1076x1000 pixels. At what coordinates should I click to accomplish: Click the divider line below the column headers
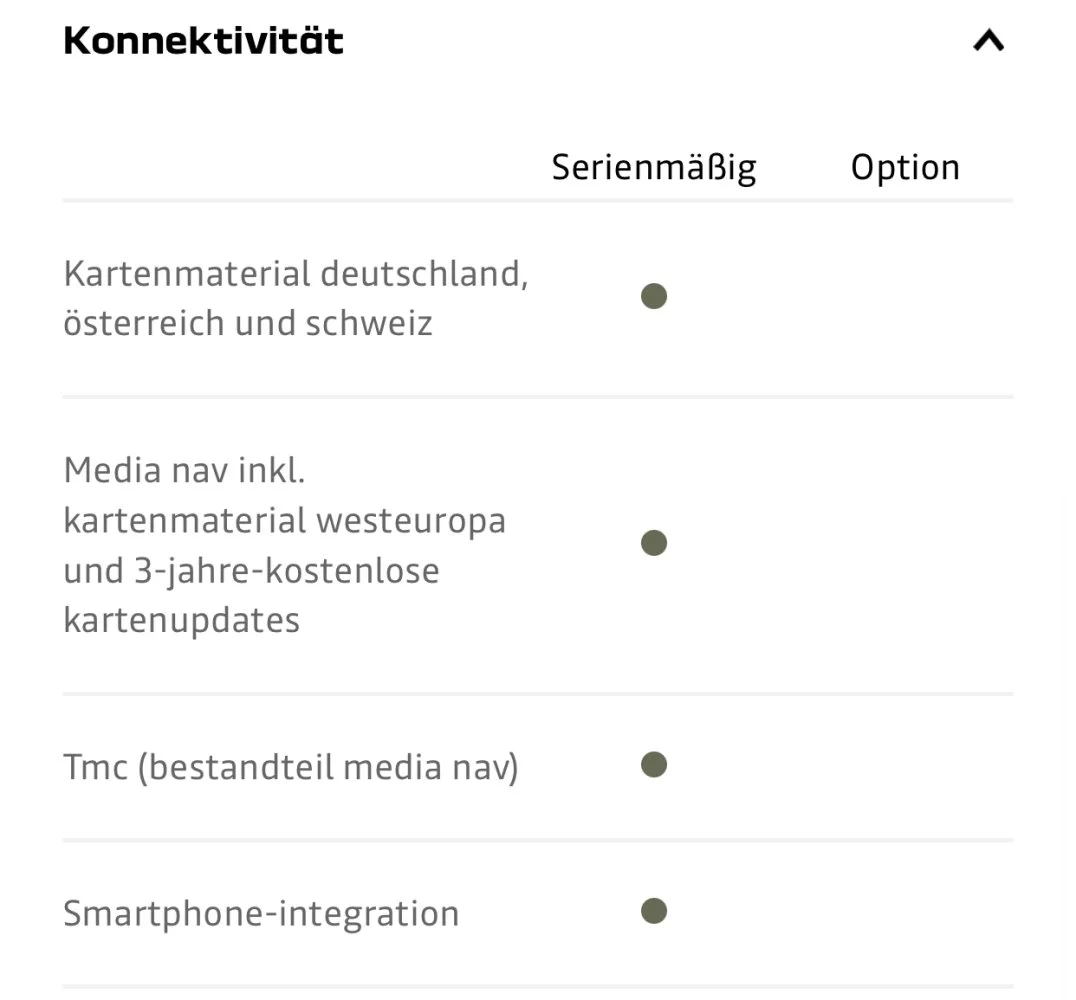point(537,201)
